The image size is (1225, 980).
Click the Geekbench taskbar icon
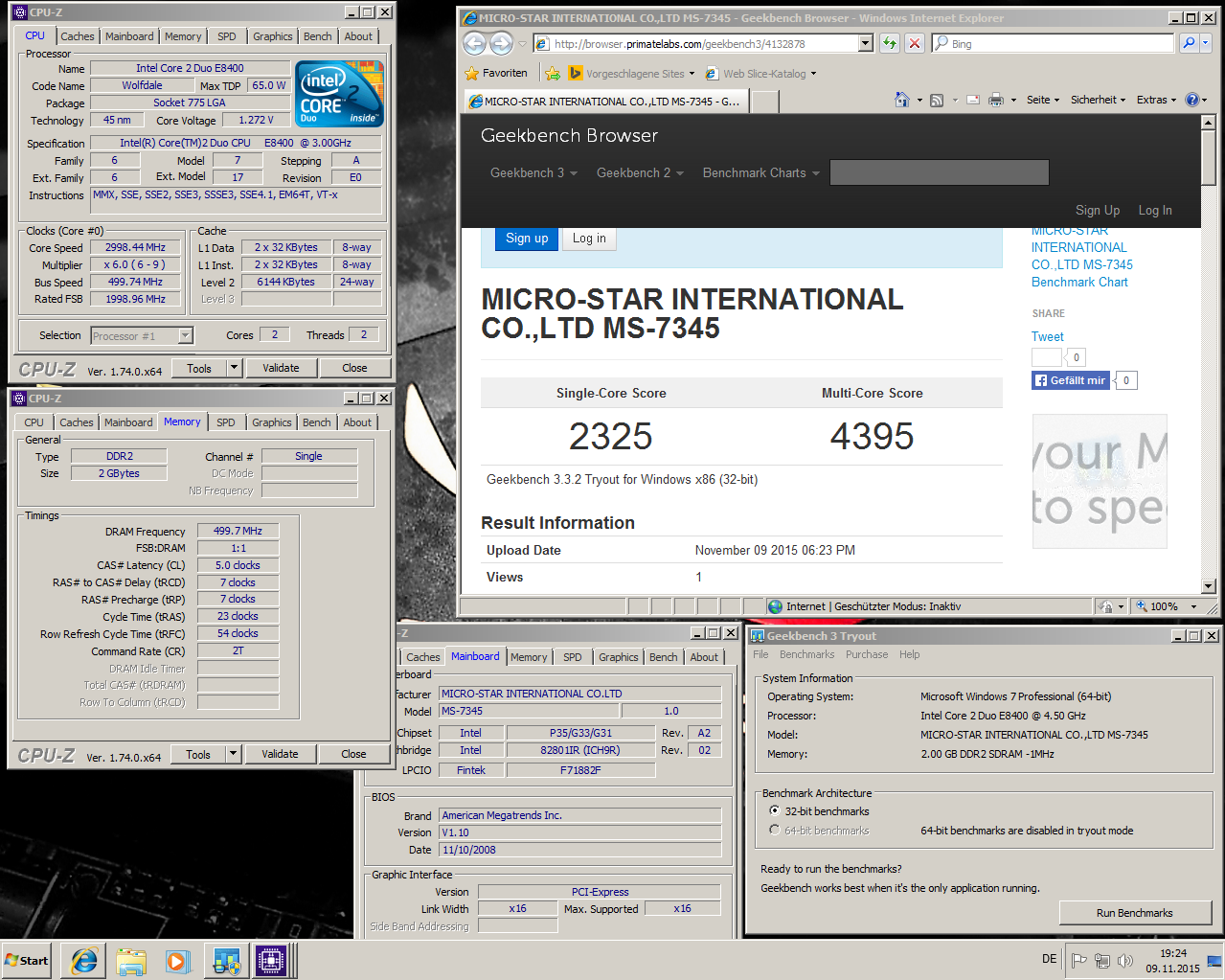226,961
